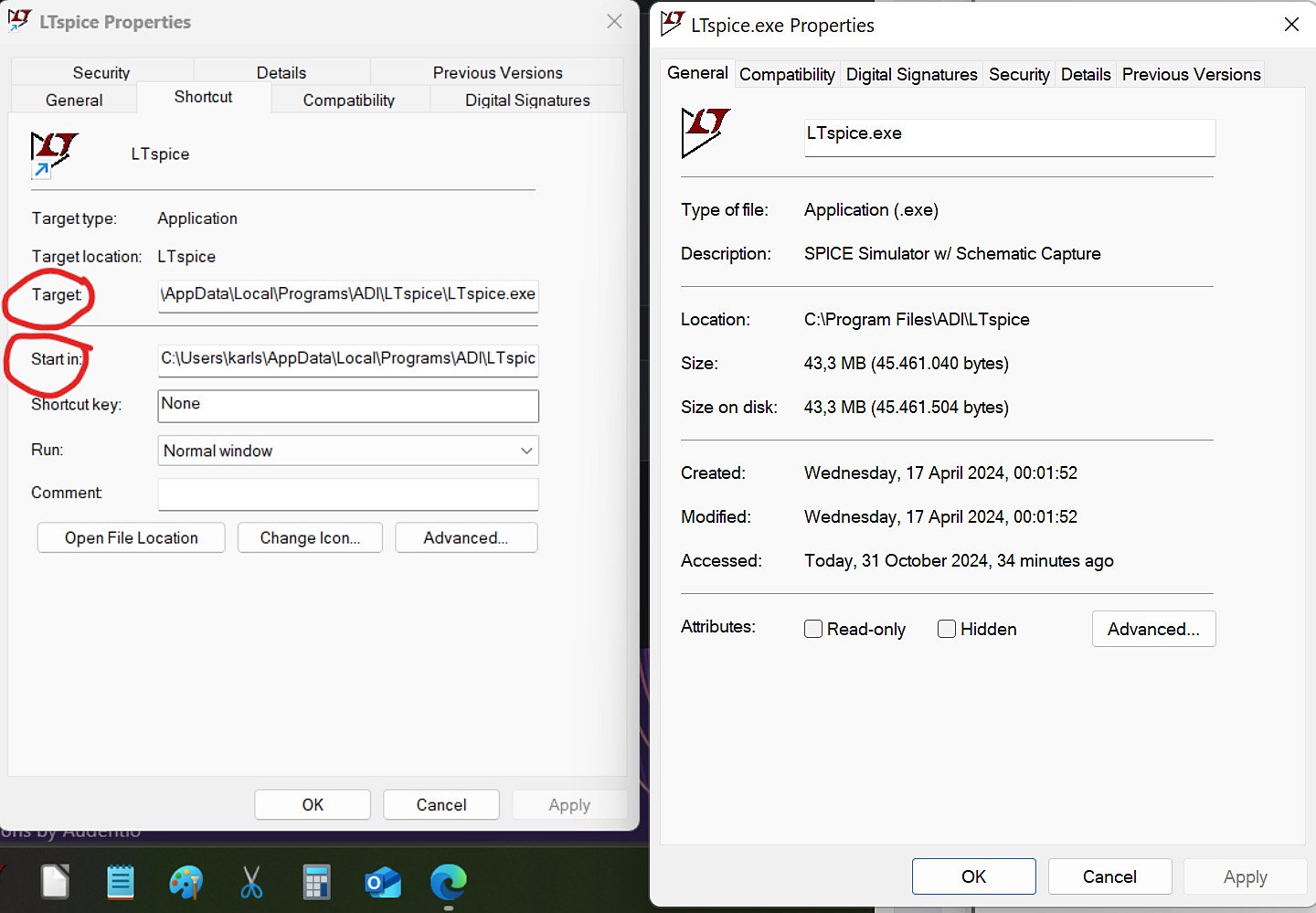The image size is (1316, 913).
Task: Open Advanced... shortcut options
Action: pyautogui.click(x=466, y=538)
